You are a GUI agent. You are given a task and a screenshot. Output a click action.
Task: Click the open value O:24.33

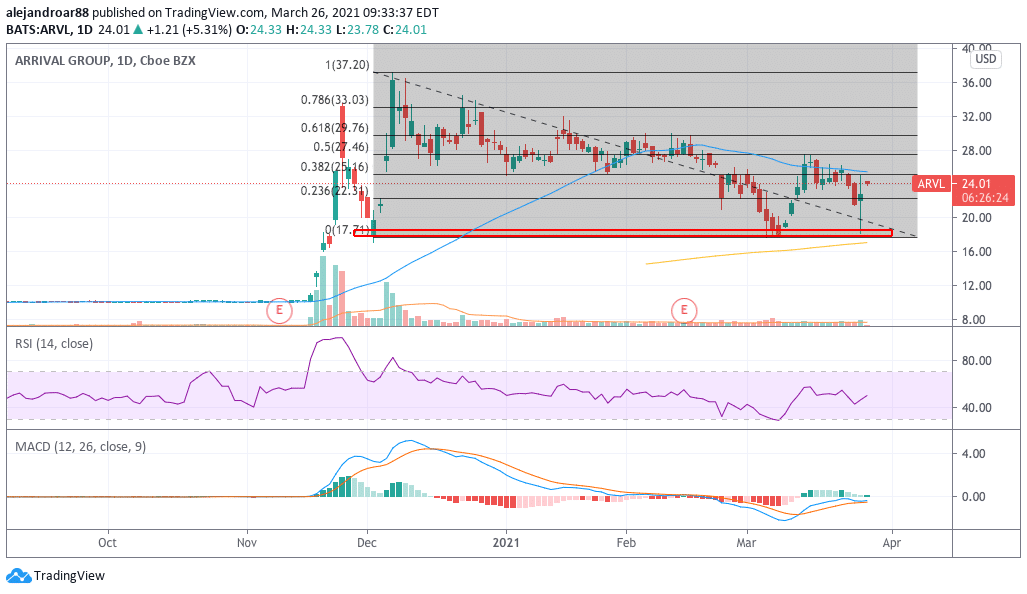[x=259, y=29]
